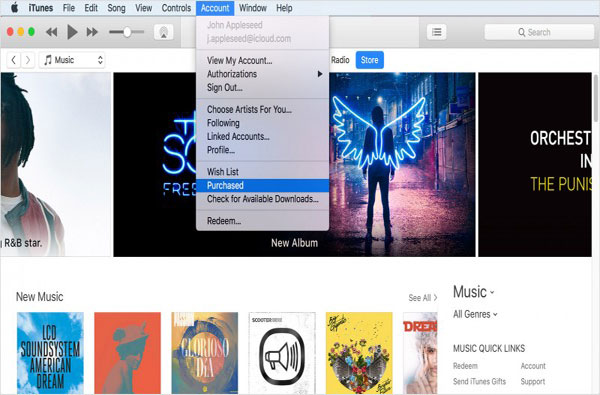Image resolution: width=600 pixels, height=395 pixels.
Task: Close the Account menu in menu bar
Action: point(215,8)
